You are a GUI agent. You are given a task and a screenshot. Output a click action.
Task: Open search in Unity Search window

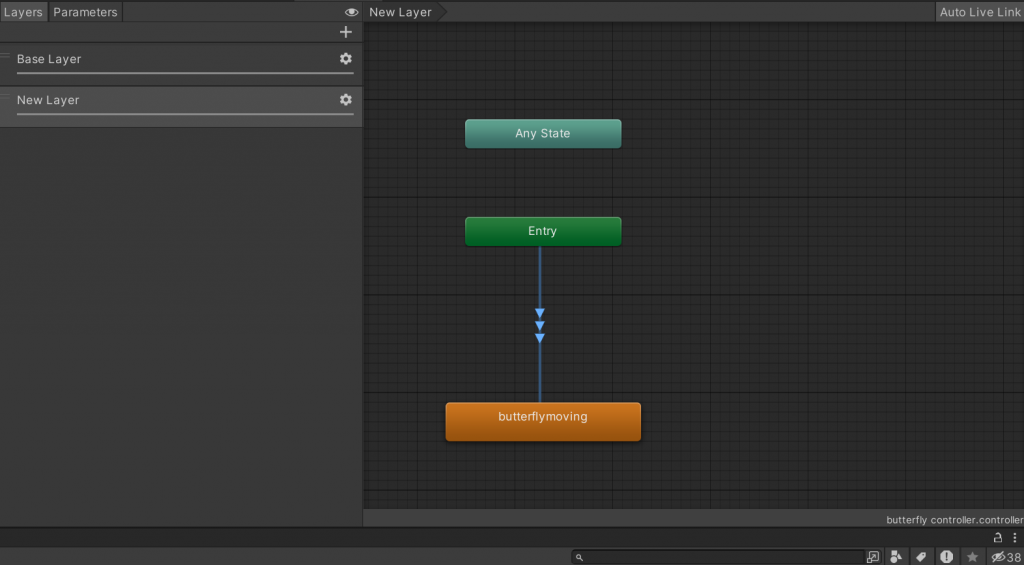coord(873,557)
